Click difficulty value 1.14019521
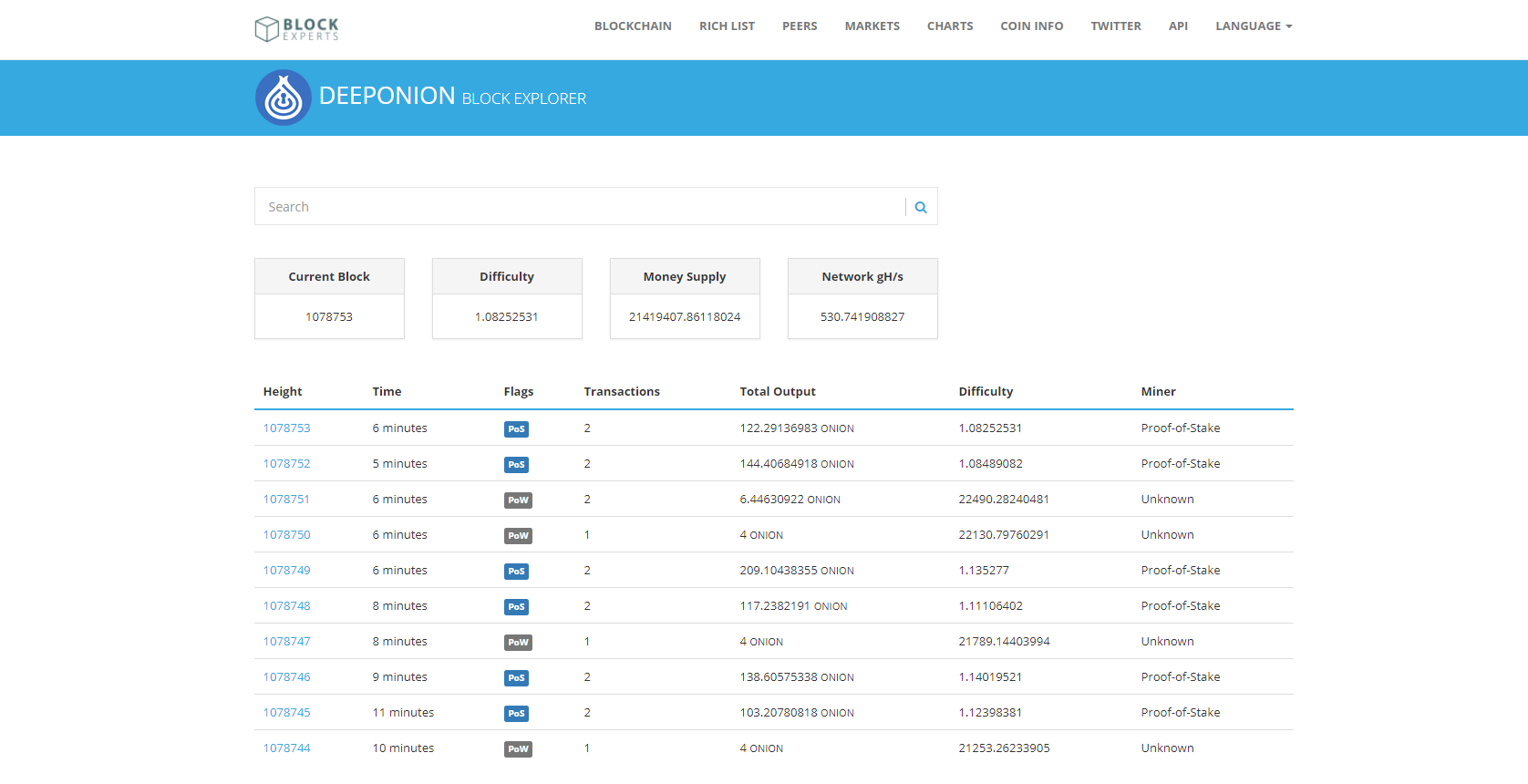Viewport: 1528px width, 784px height. tap(990, 676)
